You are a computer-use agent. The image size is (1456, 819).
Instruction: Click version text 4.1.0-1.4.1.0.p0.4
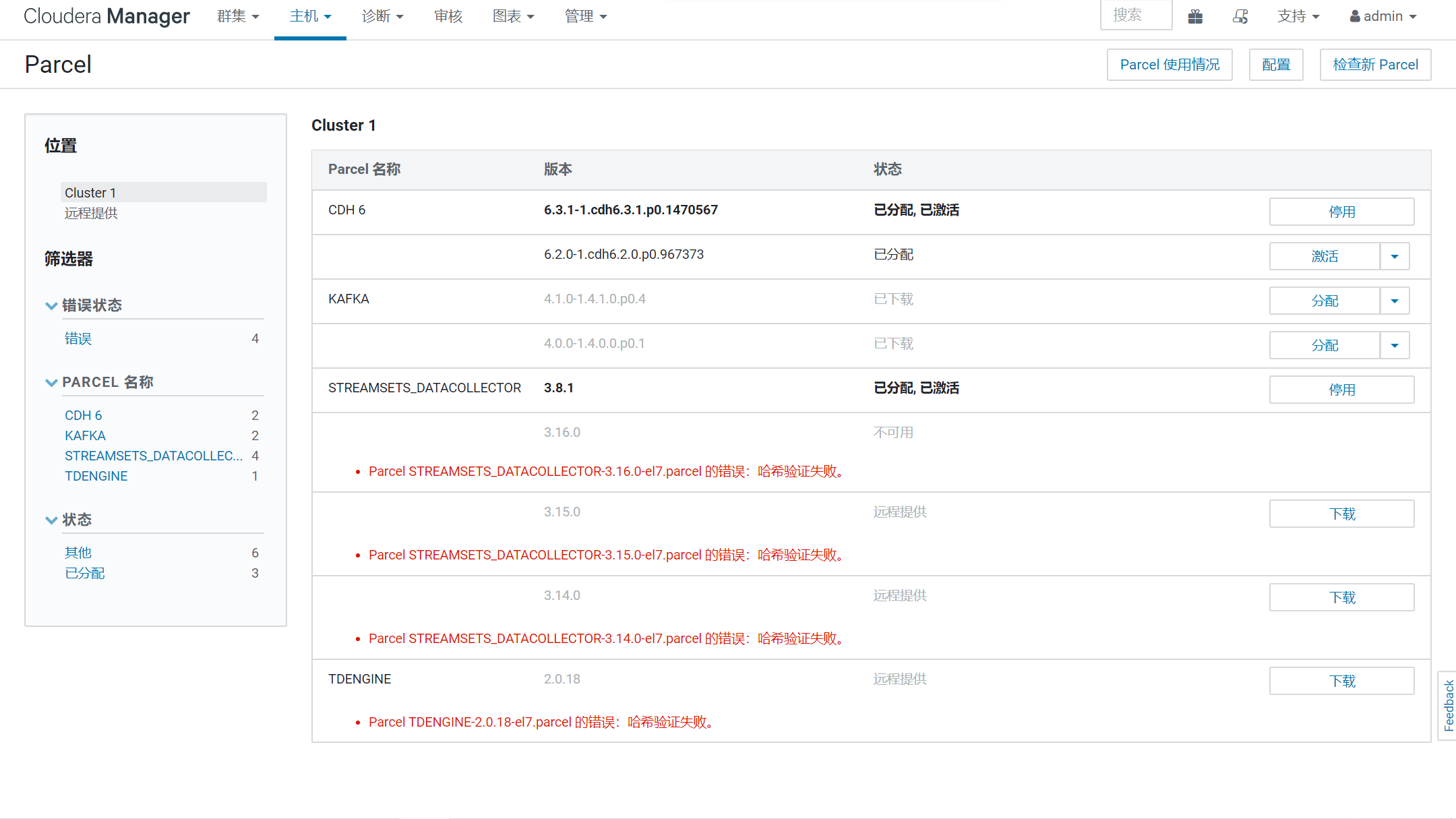point(595,299)
